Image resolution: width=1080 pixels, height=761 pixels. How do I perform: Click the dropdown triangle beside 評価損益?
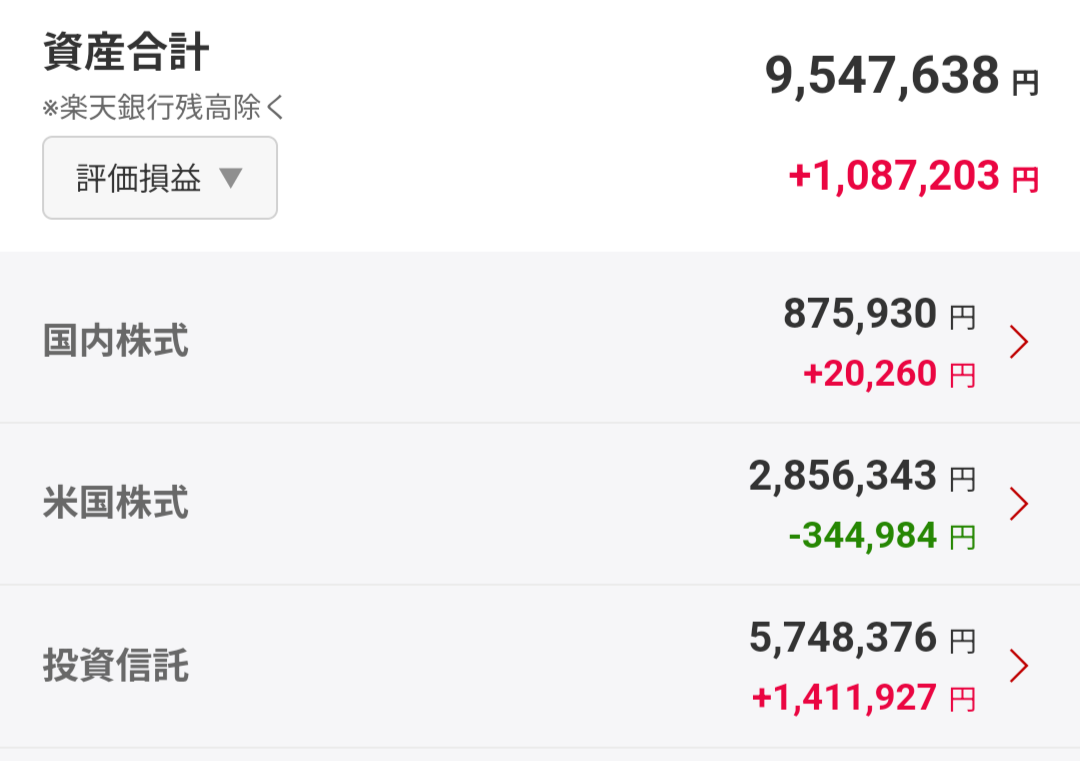[x=231, y=178]
